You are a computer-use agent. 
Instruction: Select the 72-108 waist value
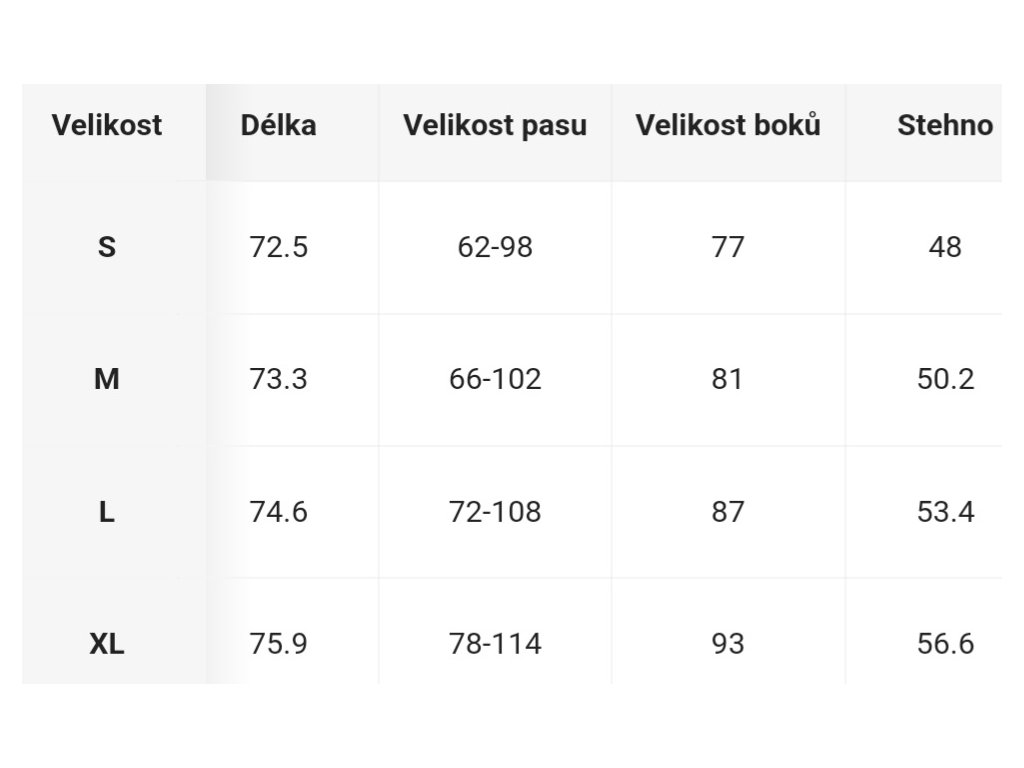[495, 511]
